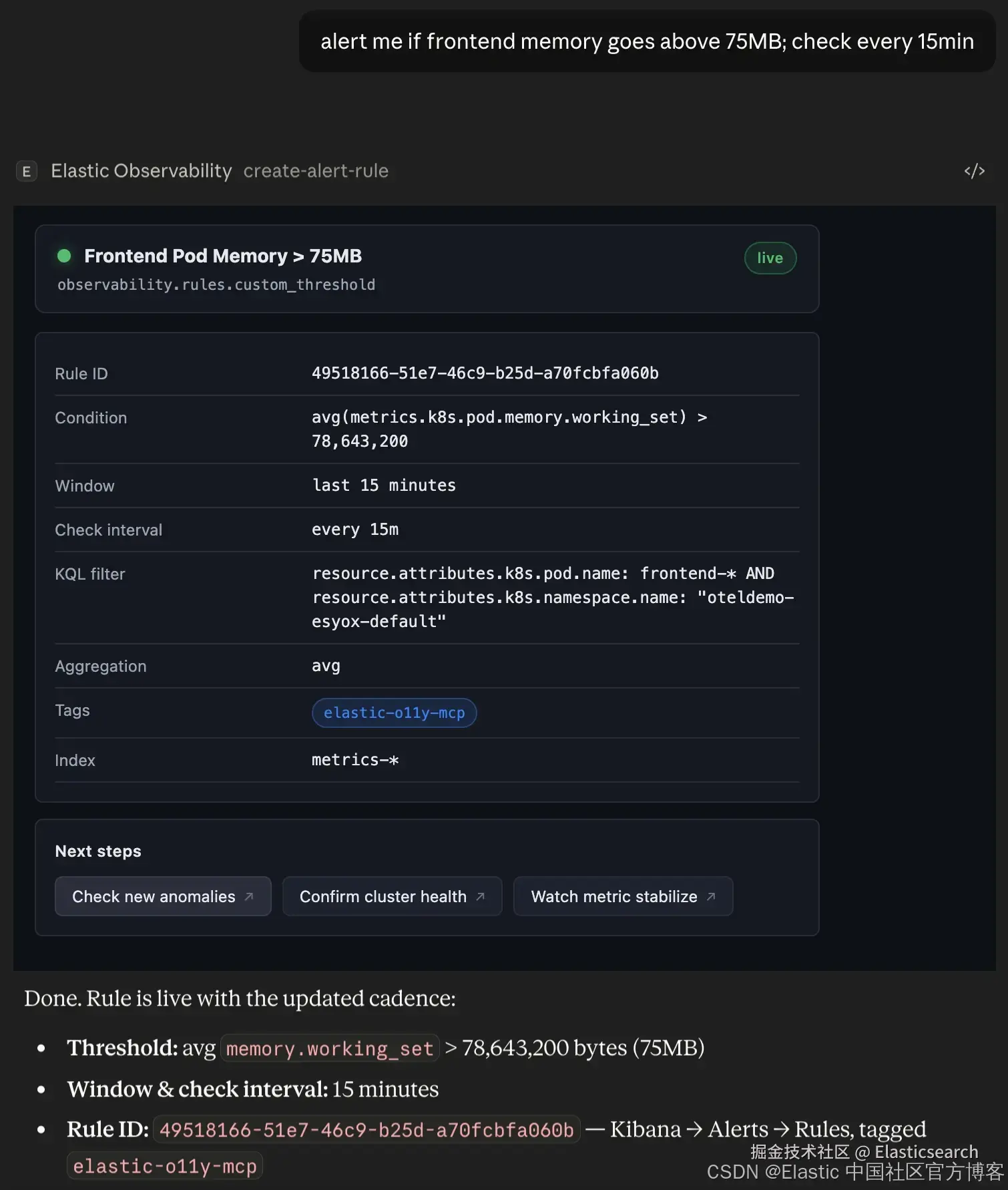Click the inline Rule ID code in summary
This screenshot has height=1190, width=1008.
tap(366, 1130)
